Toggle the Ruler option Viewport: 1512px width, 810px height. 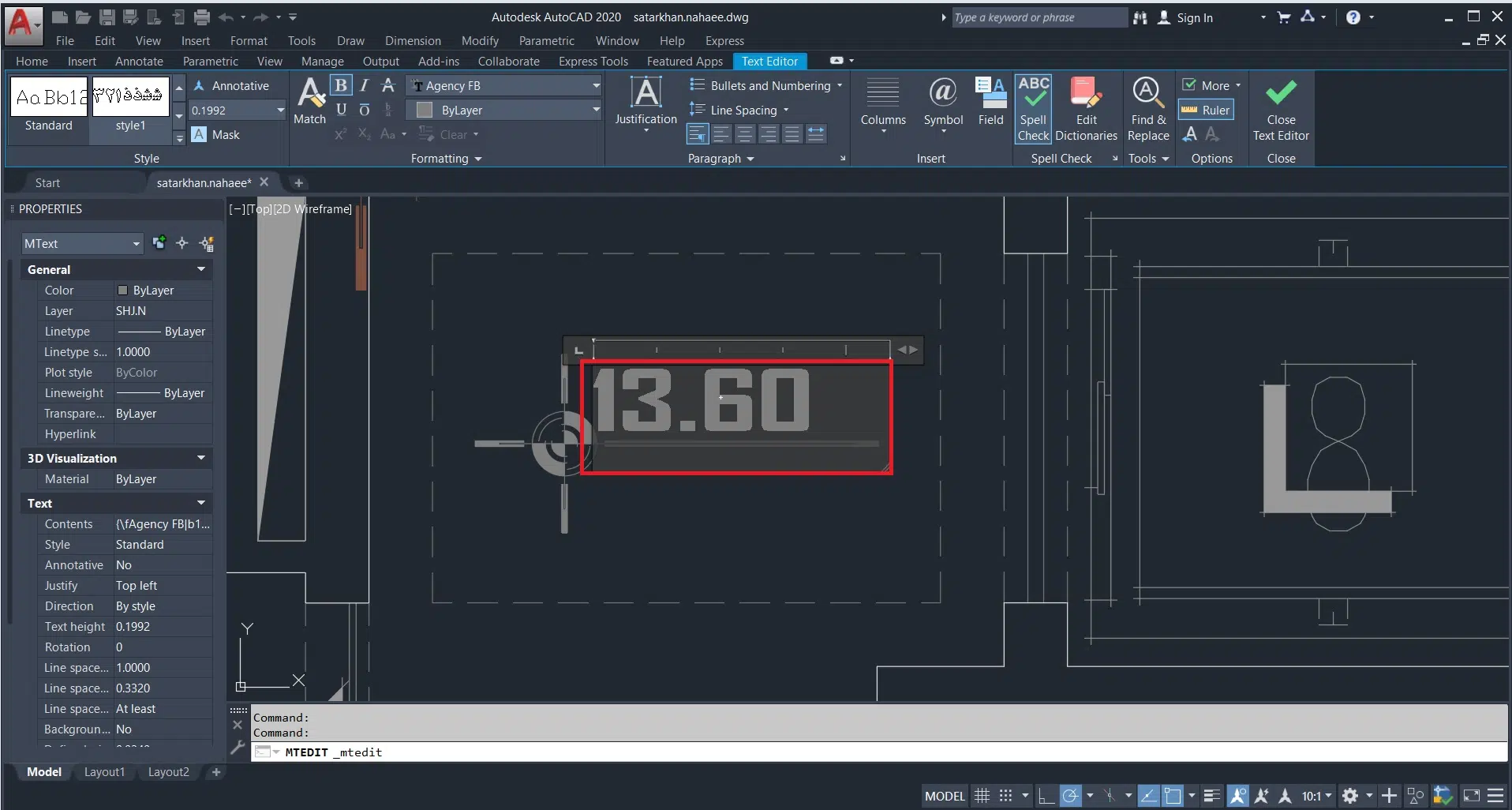point(1206,111)
